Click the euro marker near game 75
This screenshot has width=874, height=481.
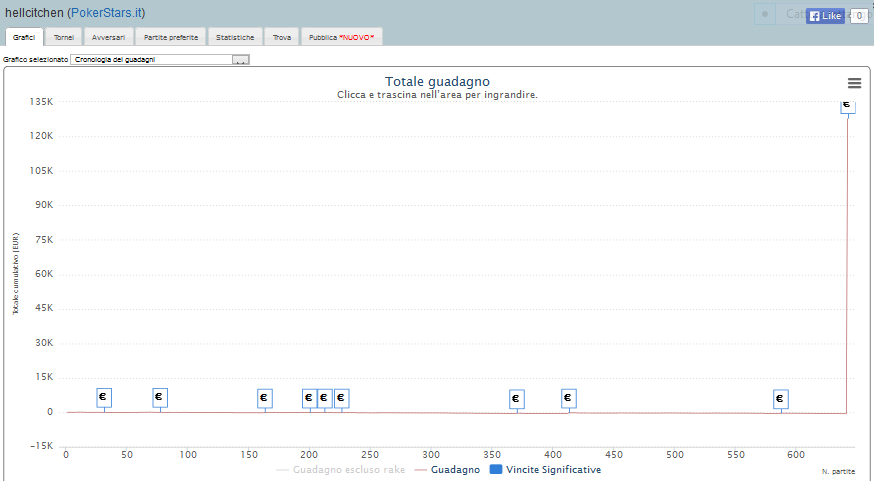coord(159,397)
